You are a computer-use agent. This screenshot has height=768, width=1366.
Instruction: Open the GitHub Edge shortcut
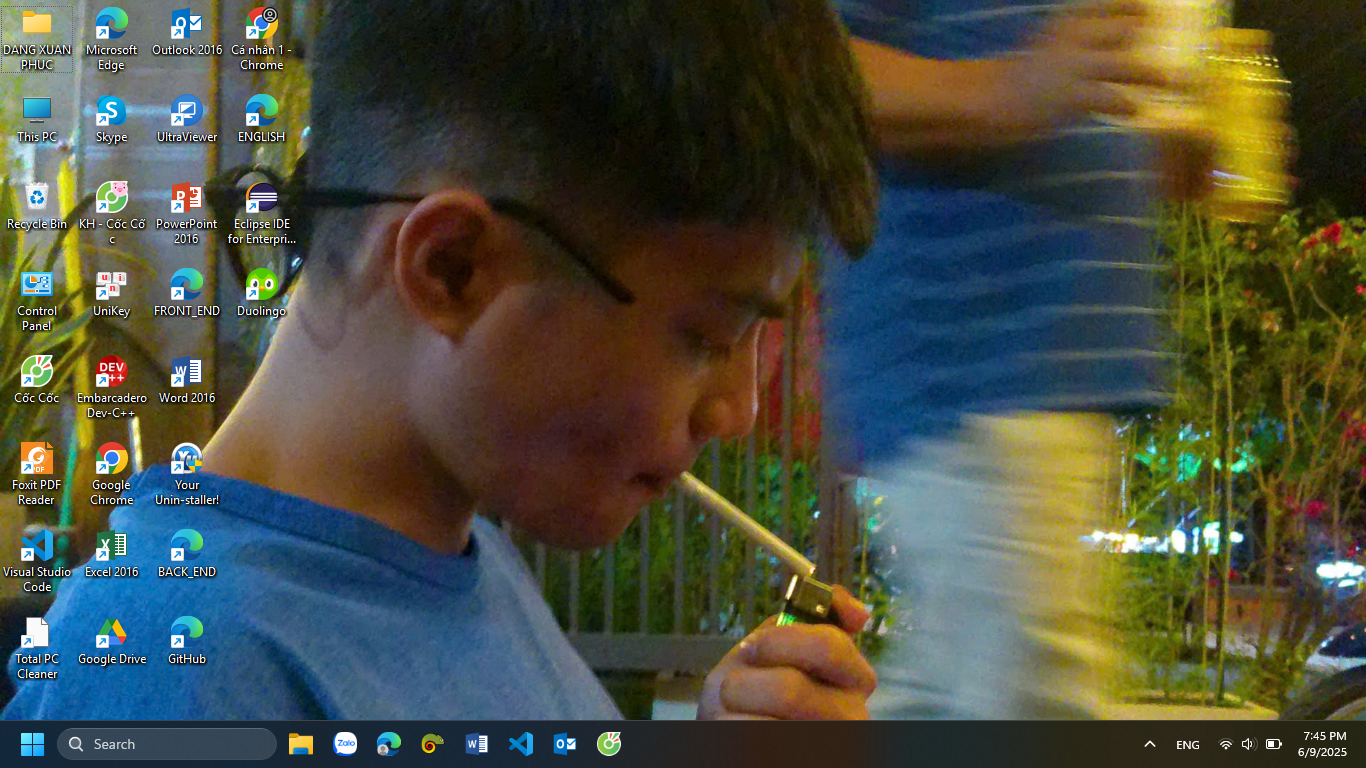(x=187, y=642)
